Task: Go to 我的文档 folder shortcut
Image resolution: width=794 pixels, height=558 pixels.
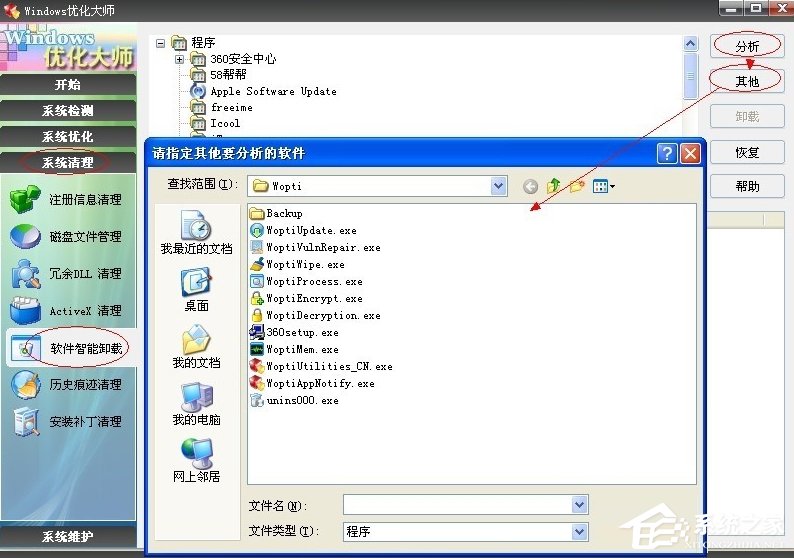Action: click(x=196, y=347)
